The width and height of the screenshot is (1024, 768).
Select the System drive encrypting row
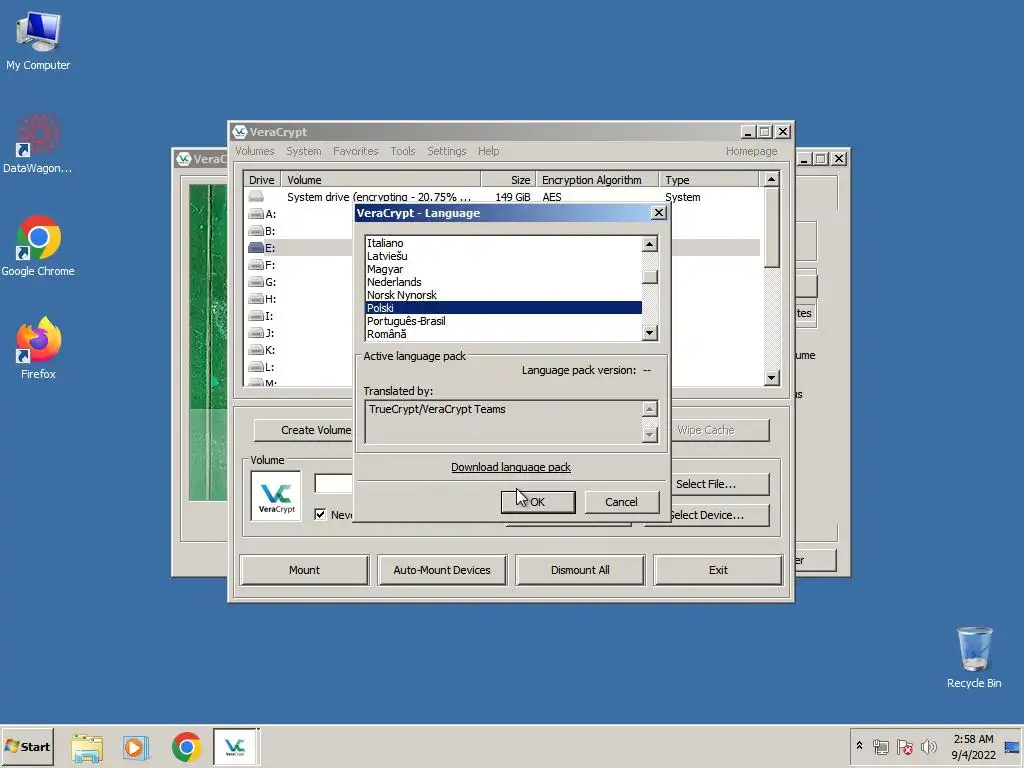tap(502, 197)
